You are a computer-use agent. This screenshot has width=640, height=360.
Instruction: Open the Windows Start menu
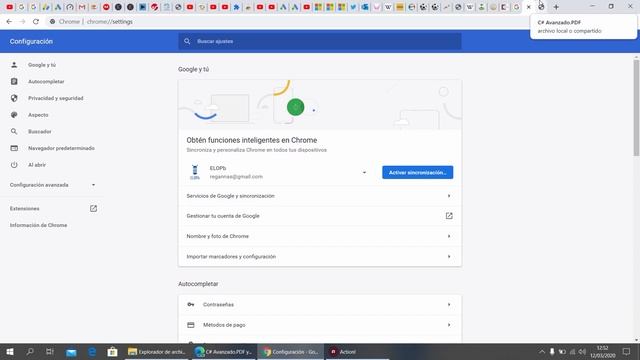tap(10, 351)
